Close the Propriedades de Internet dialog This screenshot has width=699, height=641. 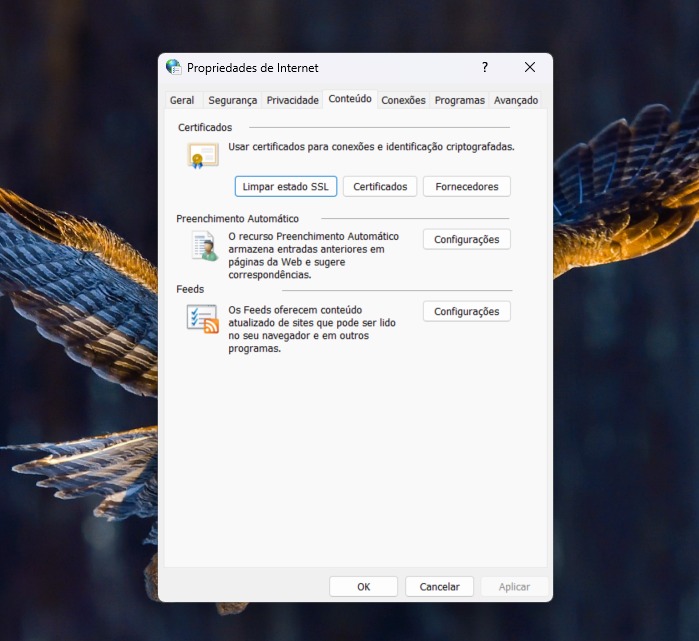point(530,67)
